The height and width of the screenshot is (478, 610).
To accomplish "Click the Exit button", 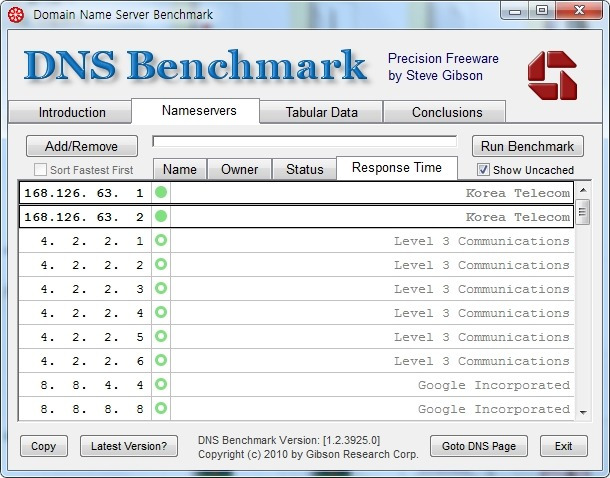I will (564, 446).
